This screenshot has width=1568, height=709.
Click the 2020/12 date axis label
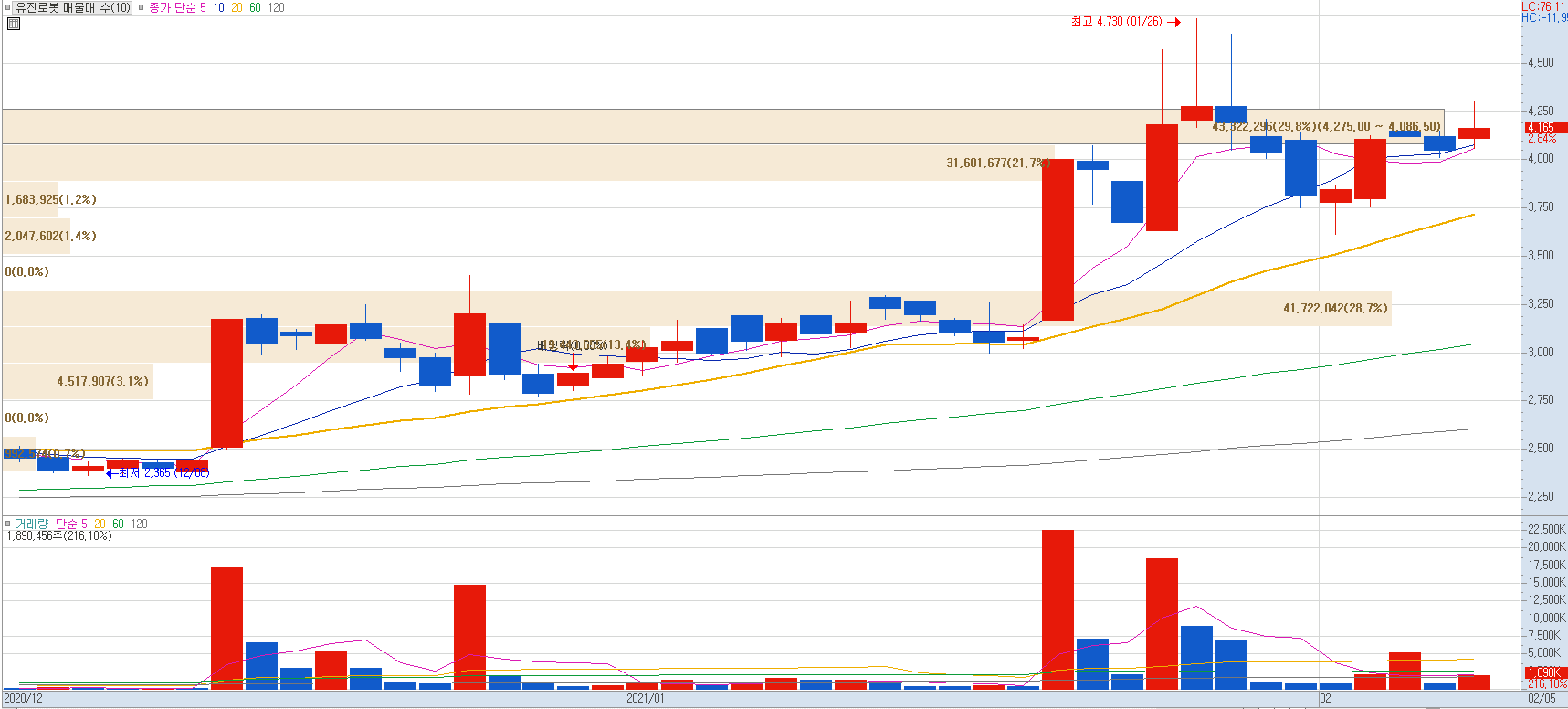pos(24,698)
